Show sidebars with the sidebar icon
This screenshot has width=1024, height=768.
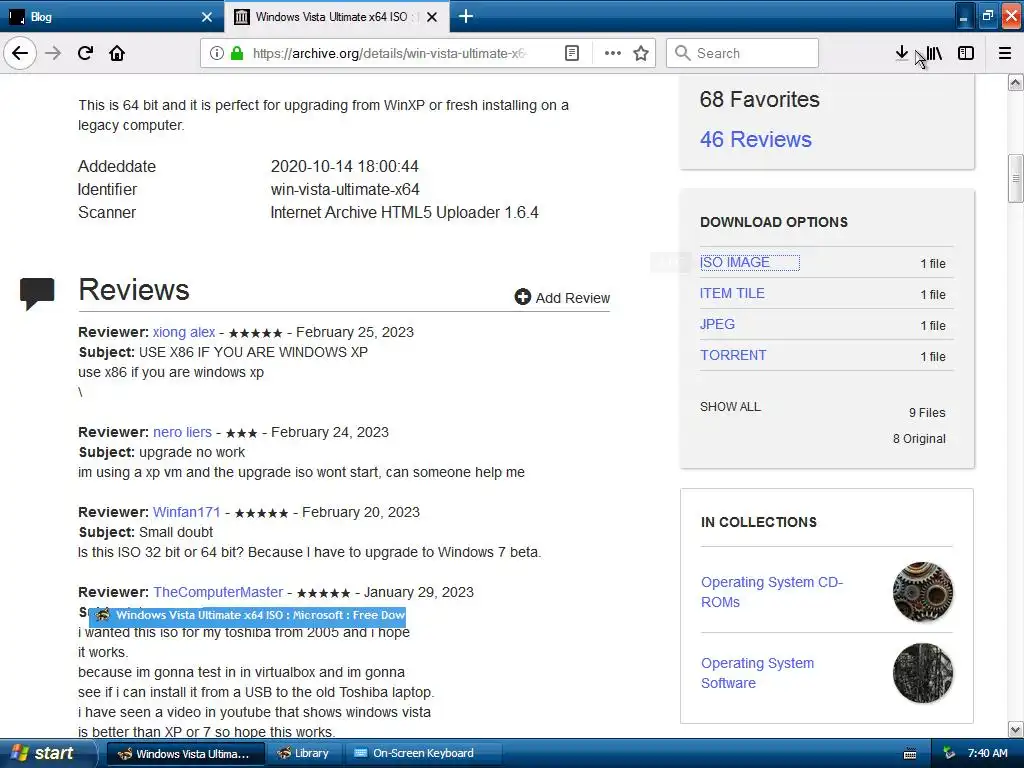(966, 53)
